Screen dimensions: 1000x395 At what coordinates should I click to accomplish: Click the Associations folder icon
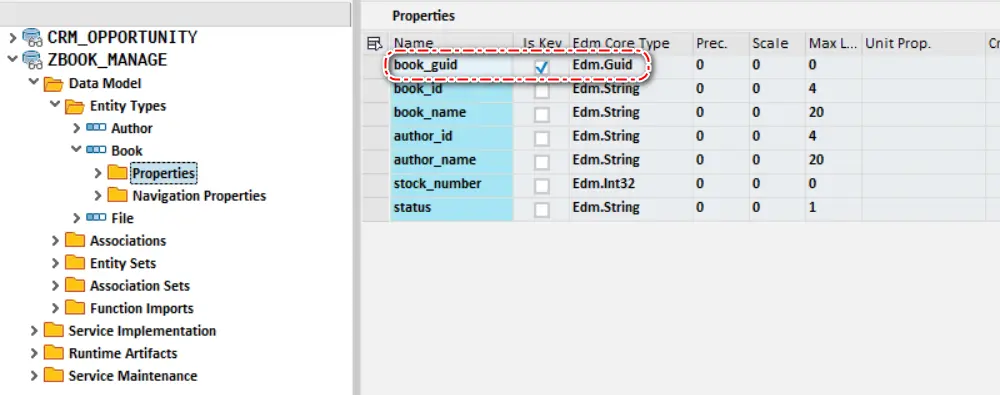coord(75,240)
